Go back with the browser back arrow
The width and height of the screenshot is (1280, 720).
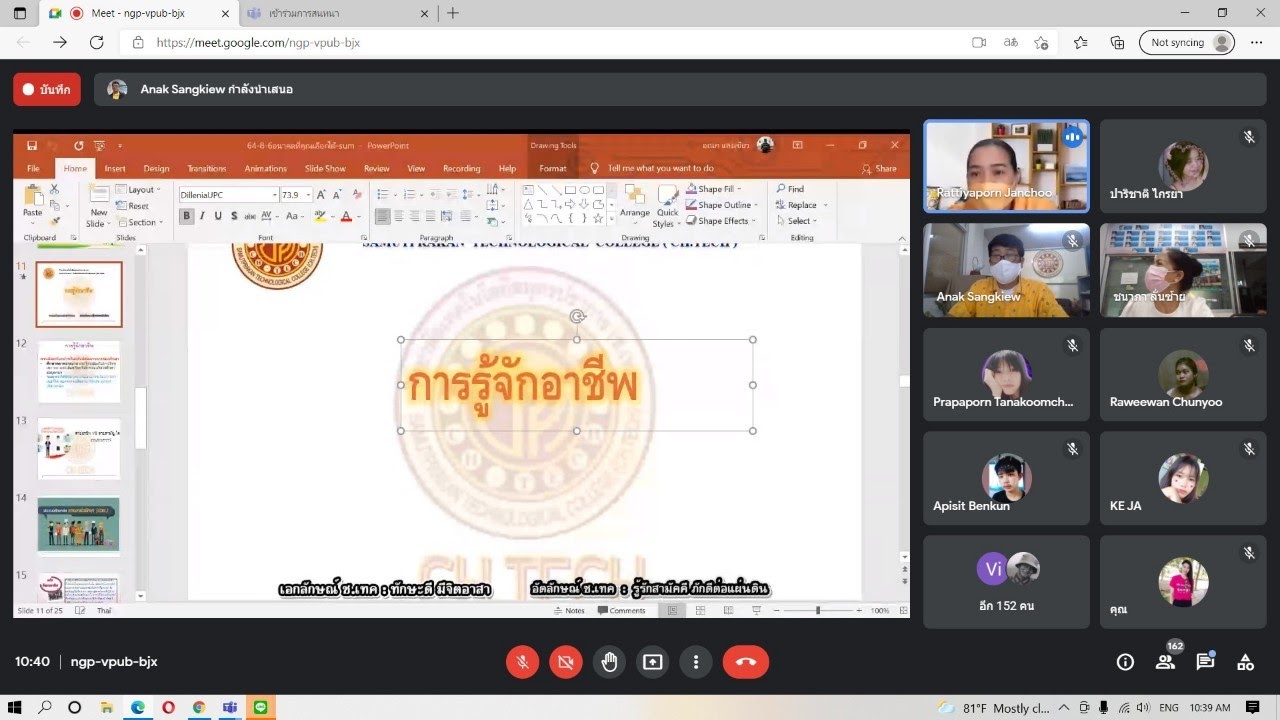pos(23,43)
